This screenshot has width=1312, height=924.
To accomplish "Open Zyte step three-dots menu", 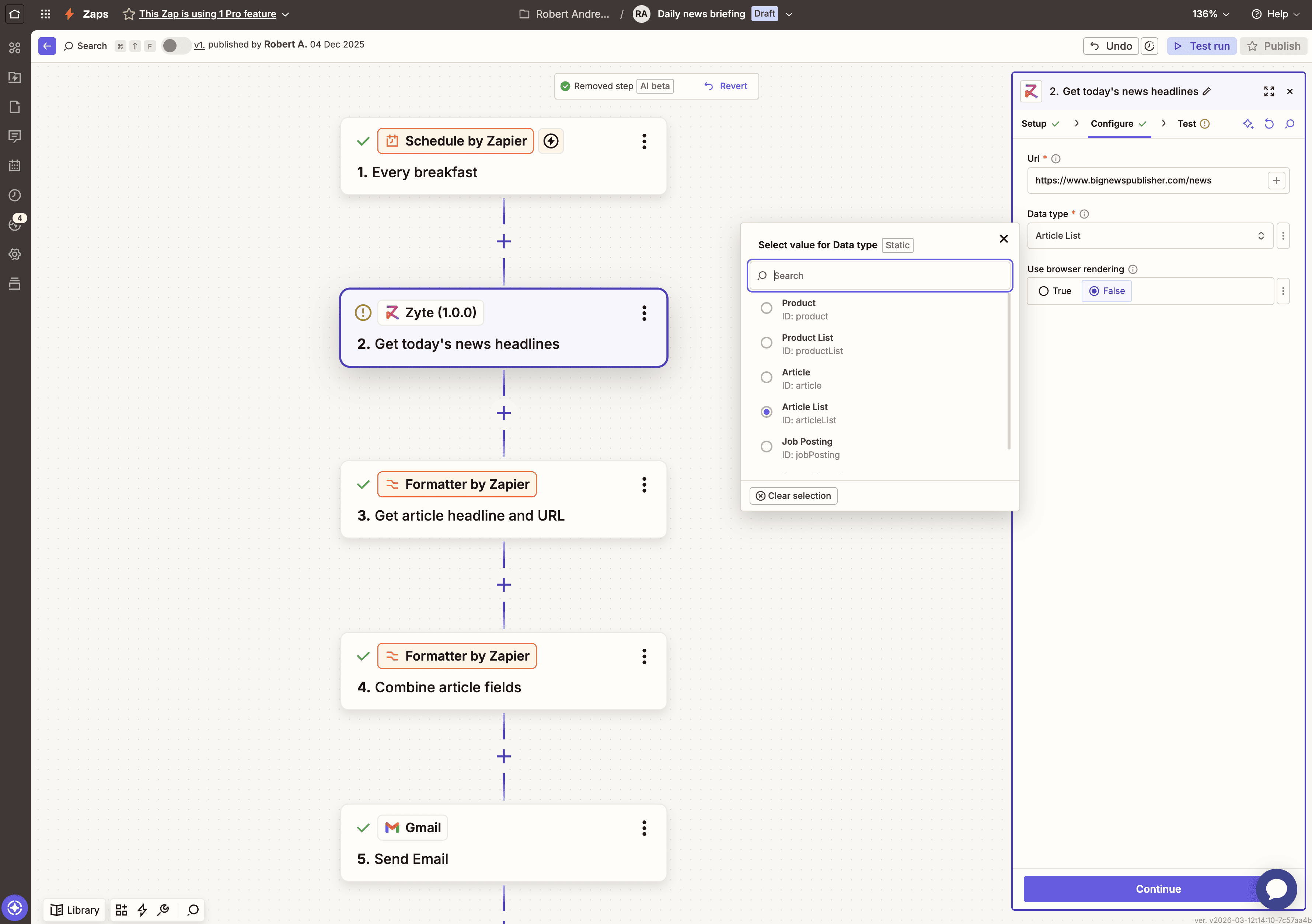I will coord(644,313).
